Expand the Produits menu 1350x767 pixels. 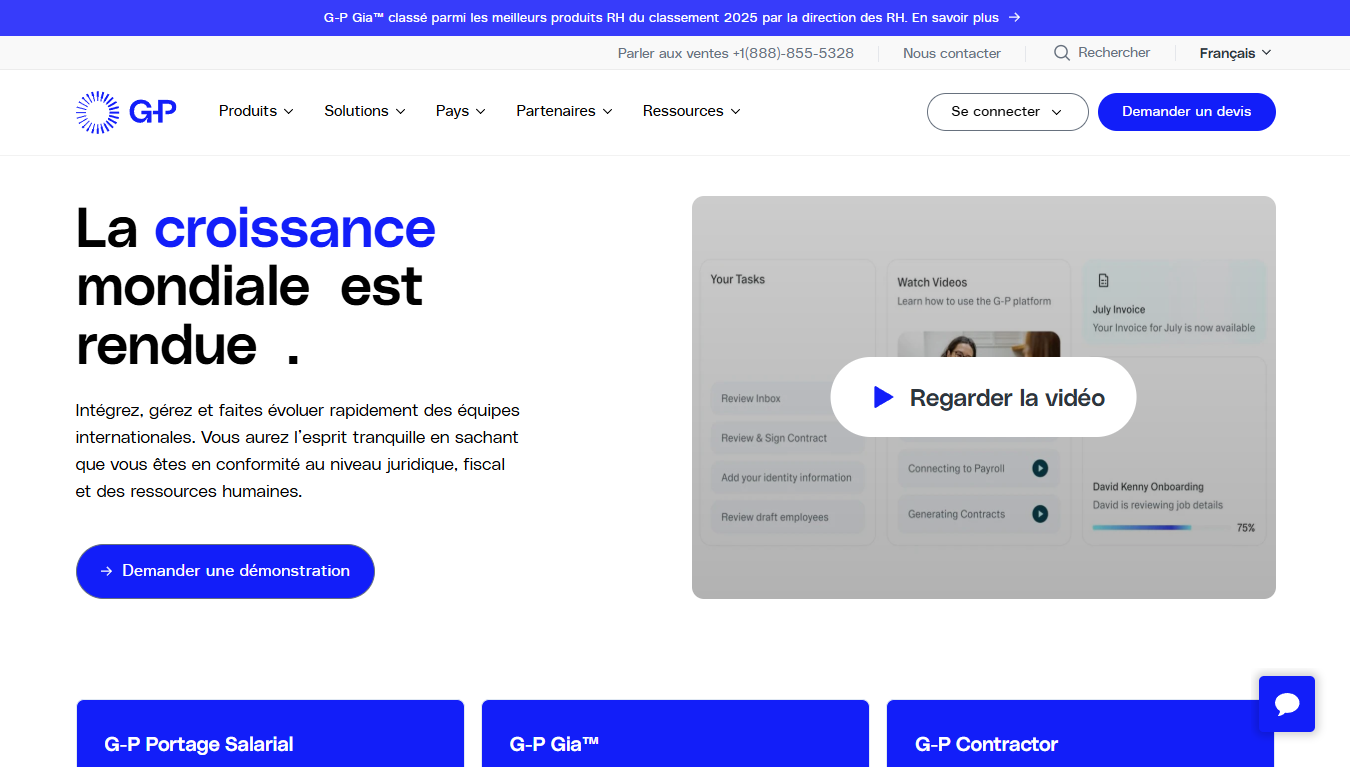click(x=256, y=111)
